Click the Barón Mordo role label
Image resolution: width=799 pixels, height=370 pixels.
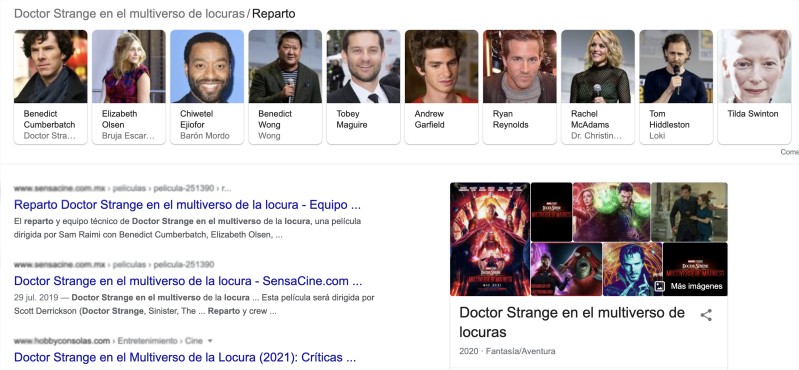point(205,136)
